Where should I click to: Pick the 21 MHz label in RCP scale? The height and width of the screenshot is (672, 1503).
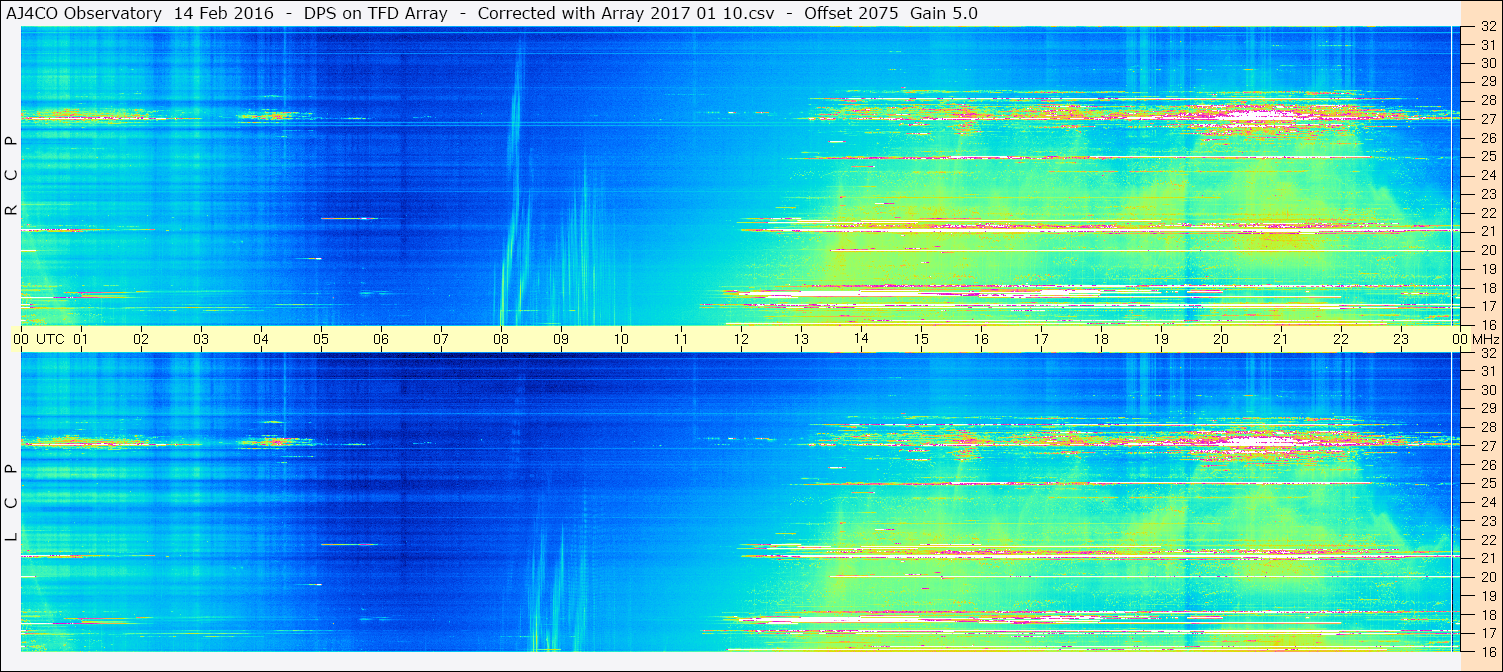click(1487, 232)
